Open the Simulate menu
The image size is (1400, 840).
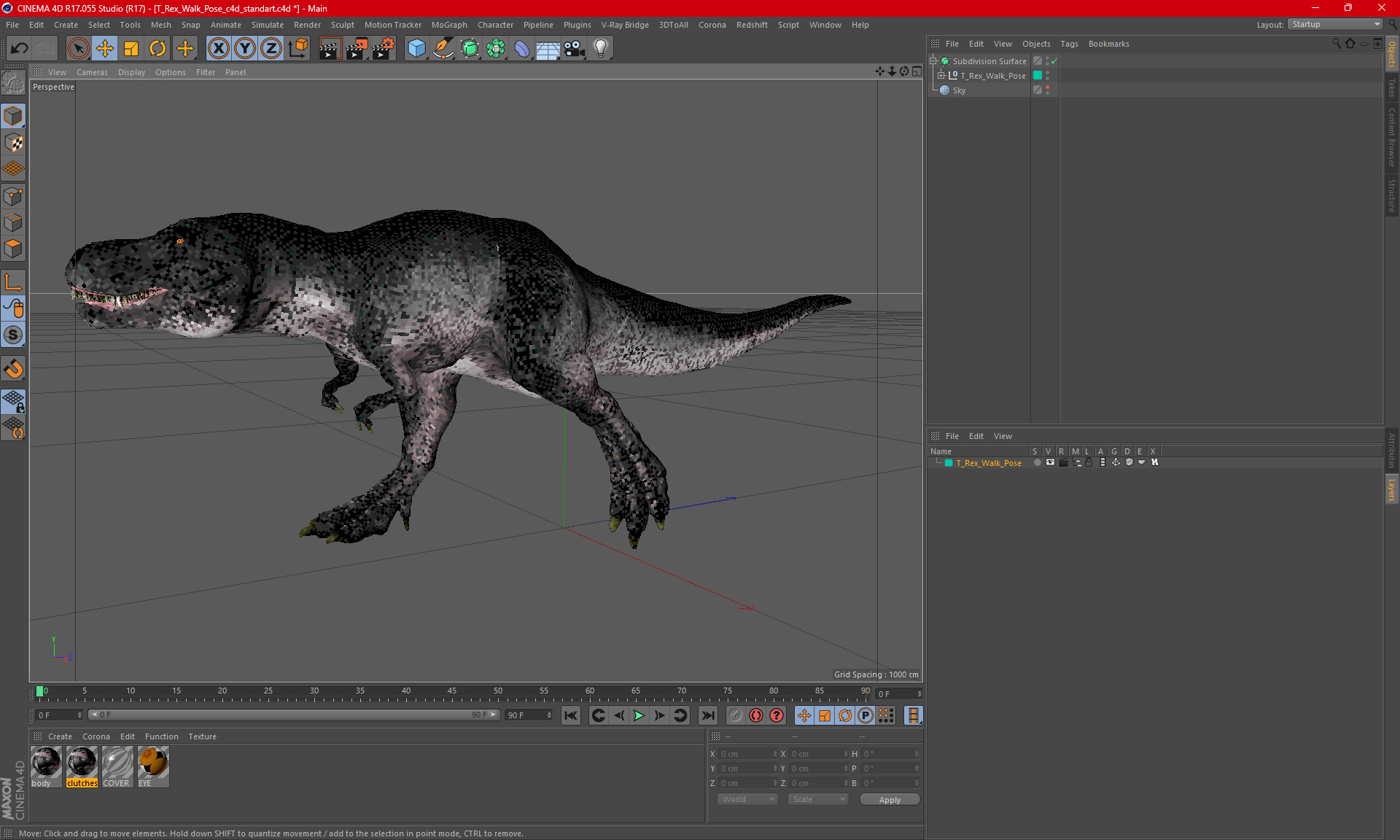tap(267, 25)
